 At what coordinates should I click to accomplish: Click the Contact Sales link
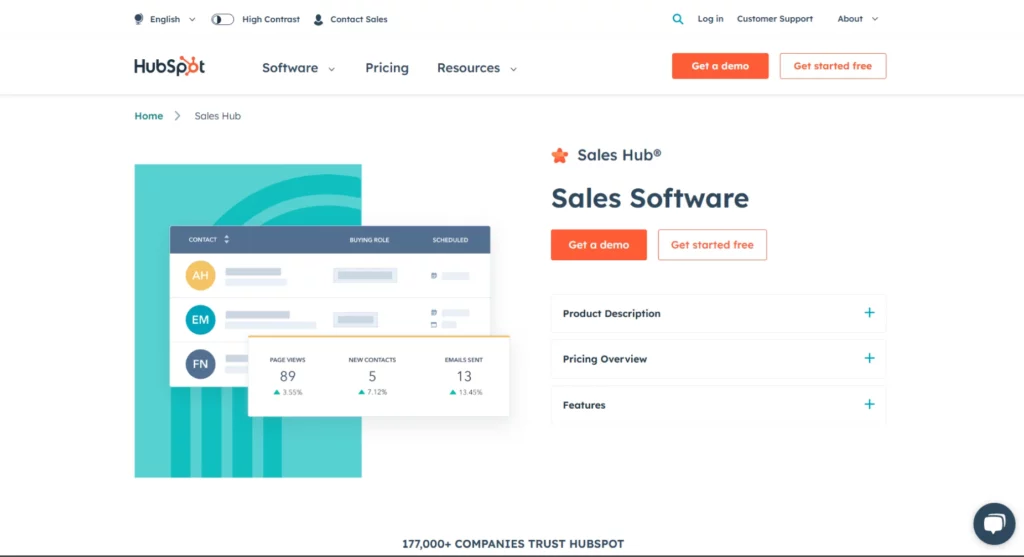pyautogui.click(x=359, y=20)
